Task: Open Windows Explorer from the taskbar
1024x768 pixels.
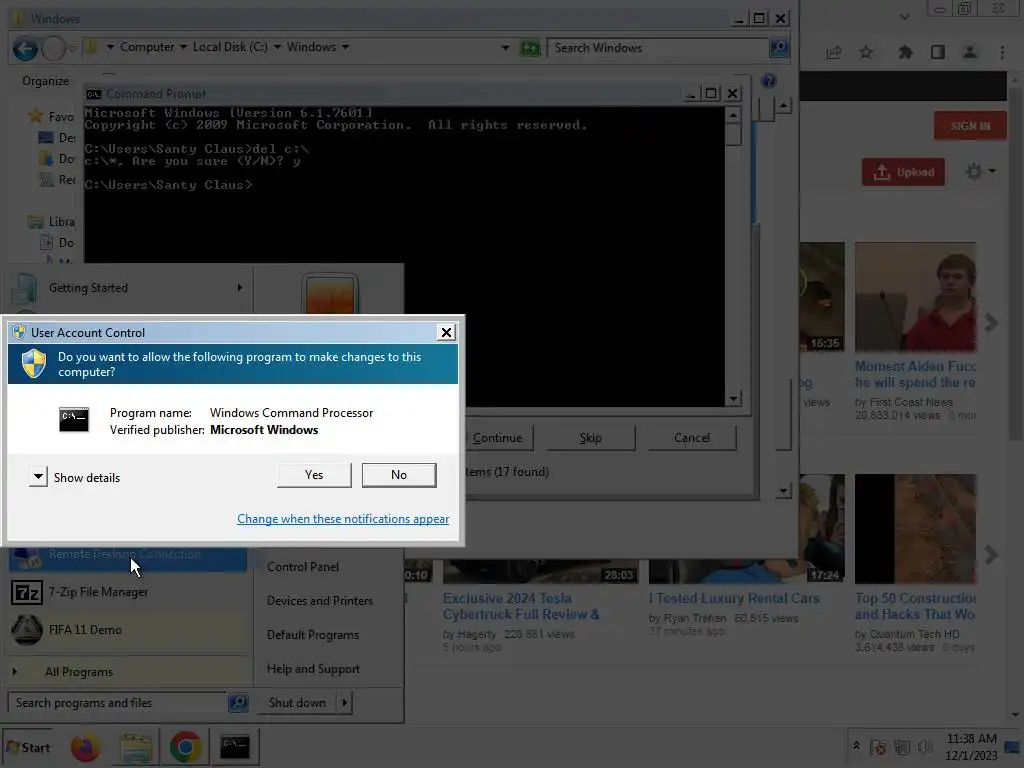Action: [136, 747]
